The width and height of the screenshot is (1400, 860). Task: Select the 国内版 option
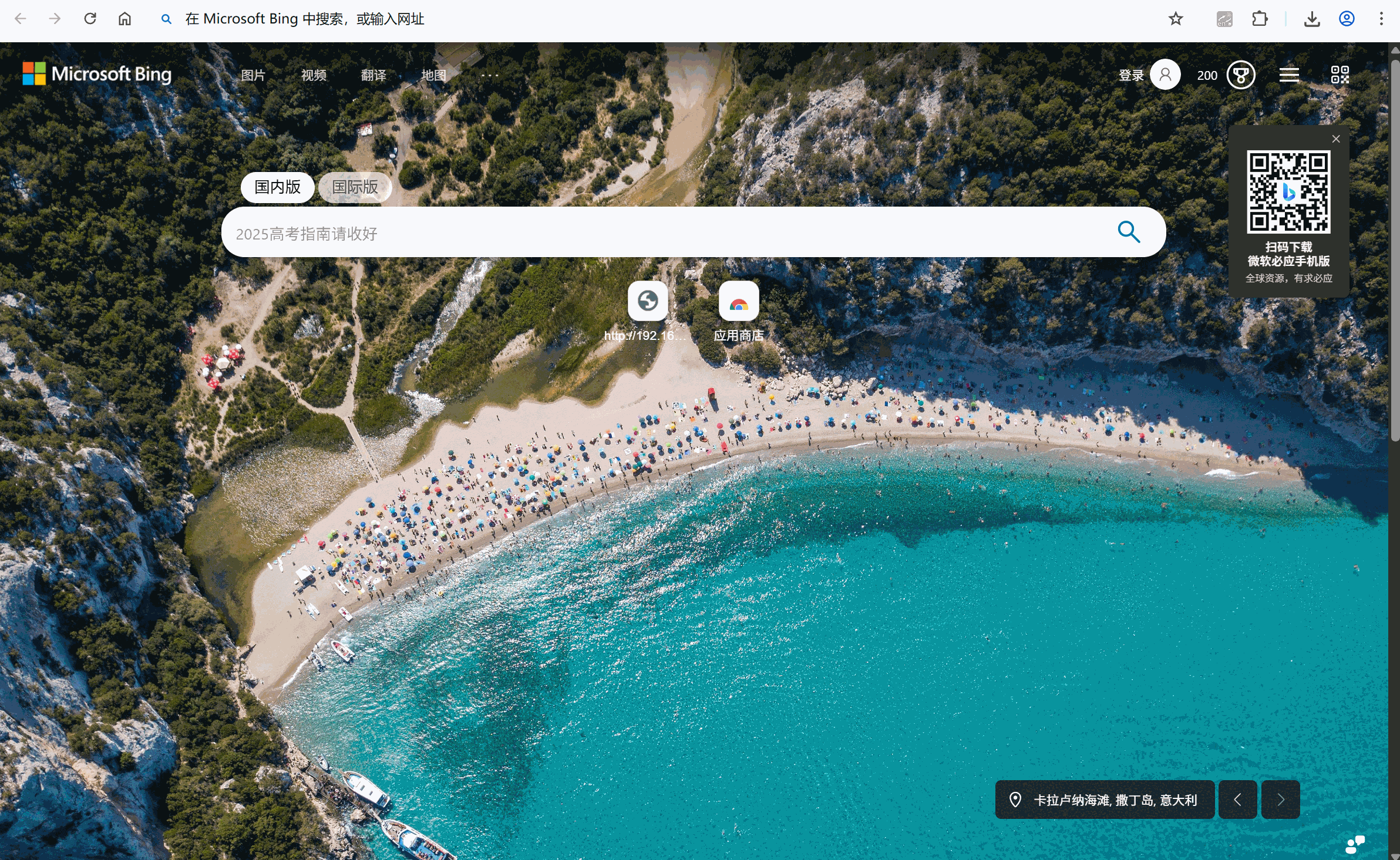[277, 187]
